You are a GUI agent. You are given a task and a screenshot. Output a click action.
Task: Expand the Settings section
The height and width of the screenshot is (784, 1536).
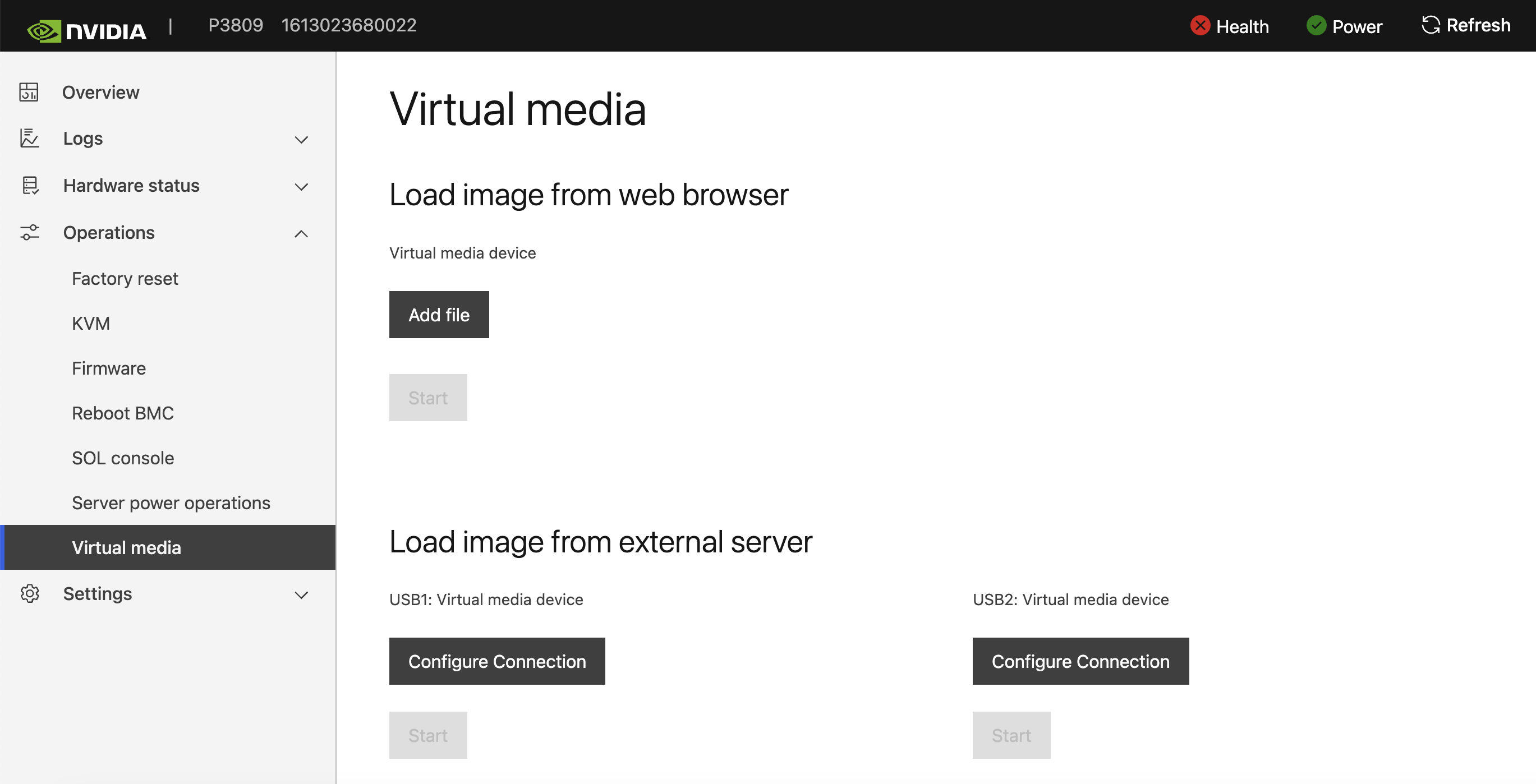301,594
